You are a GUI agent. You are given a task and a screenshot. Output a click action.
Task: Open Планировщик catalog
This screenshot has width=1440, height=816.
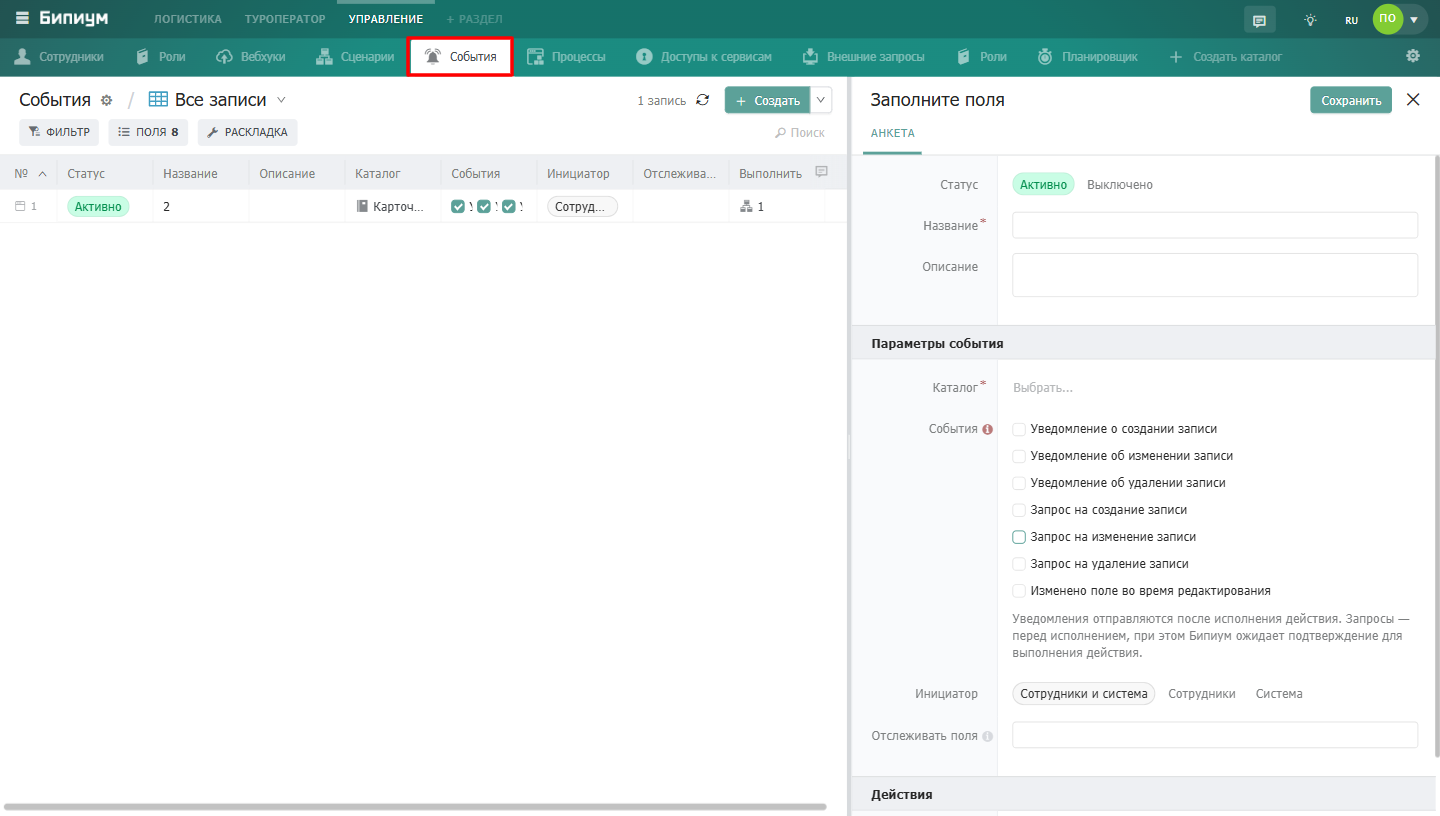coord(1088,57)
